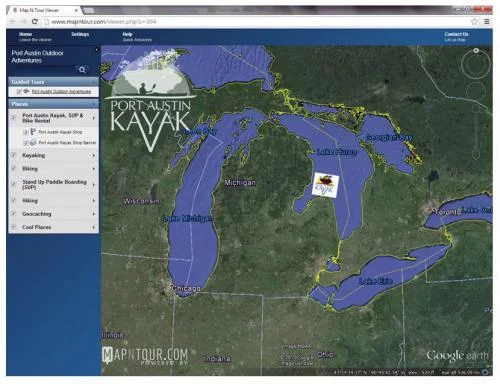
Task: Click the overlay icon for Kayak Shop Banner
Action: coord(33,143)
